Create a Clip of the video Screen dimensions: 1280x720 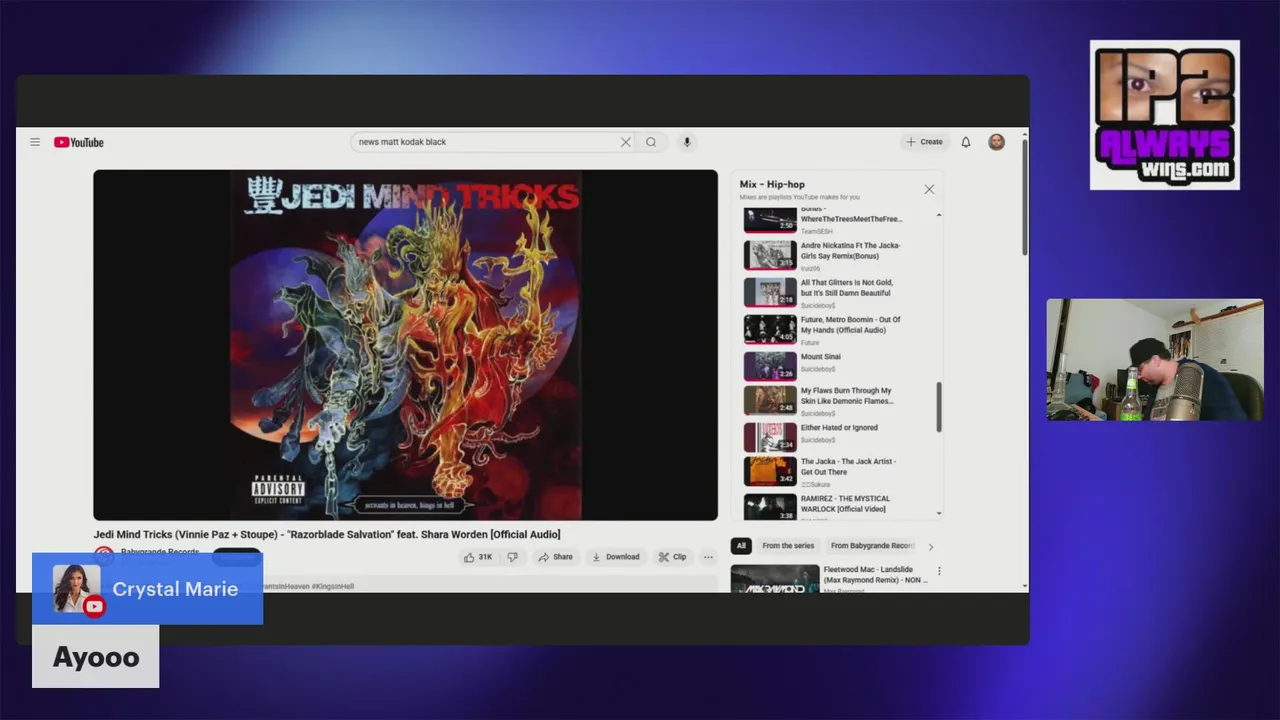[x=672, y=557]
